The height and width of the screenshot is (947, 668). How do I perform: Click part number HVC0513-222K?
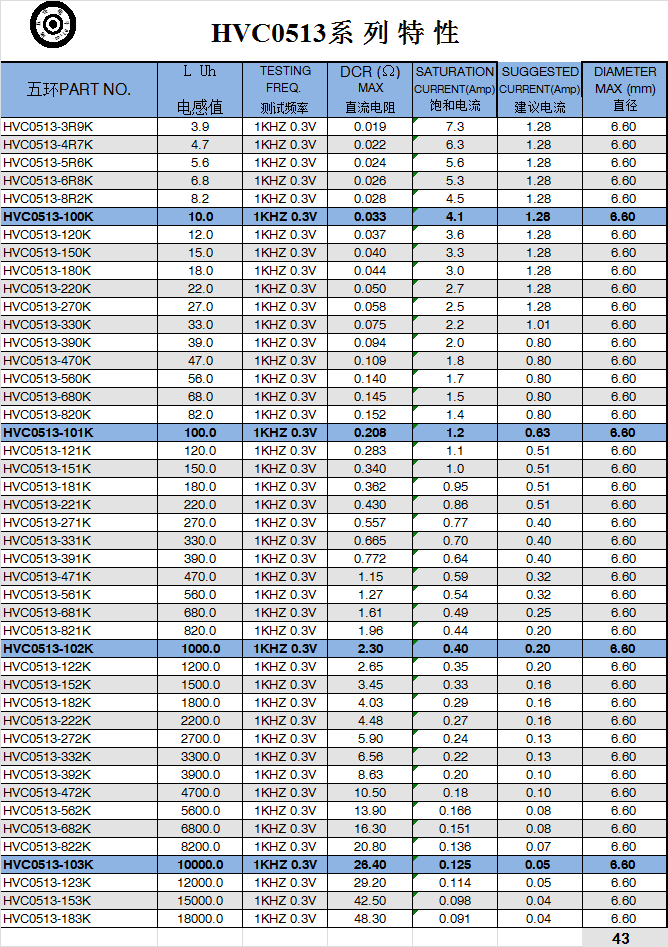click(47, 721)
